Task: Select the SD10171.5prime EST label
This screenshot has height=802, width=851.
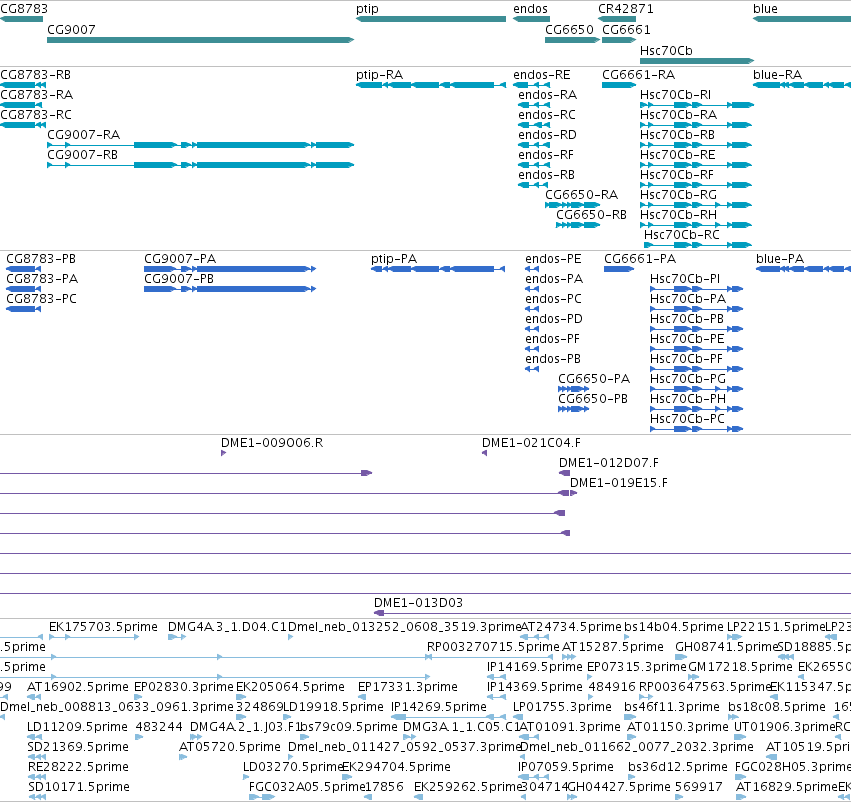Action: pyautogui.click(x=79, y=786)
